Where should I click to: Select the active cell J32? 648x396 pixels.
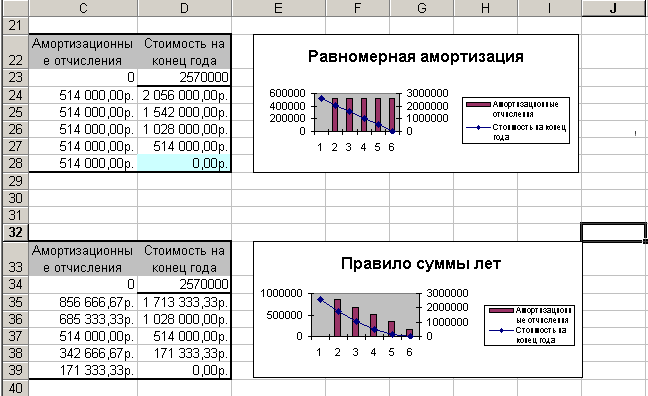tap(614, 232)
